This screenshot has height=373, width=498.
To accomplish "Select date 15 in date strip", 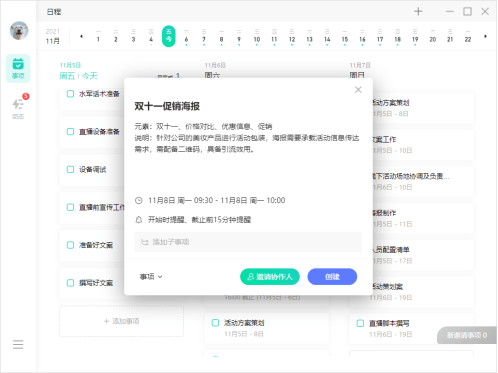I will pyautogui.click(x=345, y=36).
